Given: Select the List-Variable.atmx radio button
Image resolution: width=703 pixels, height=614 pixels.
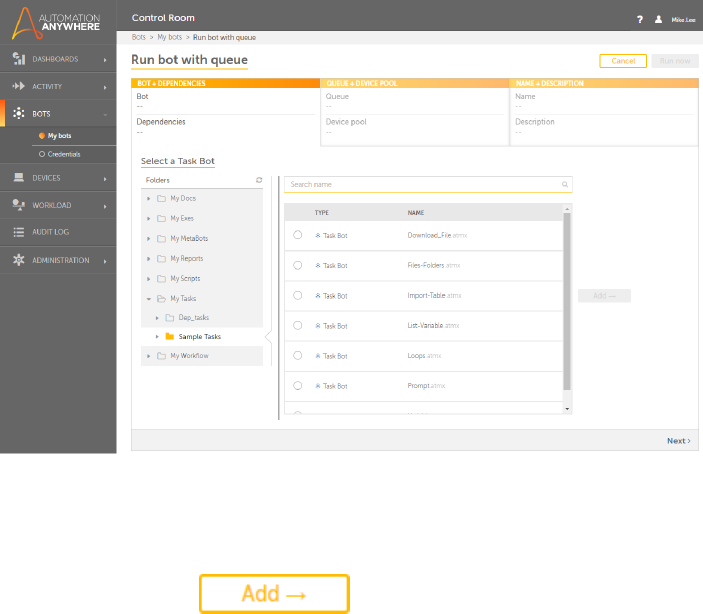Looking at the screenshot, I should tap(298, 325).
